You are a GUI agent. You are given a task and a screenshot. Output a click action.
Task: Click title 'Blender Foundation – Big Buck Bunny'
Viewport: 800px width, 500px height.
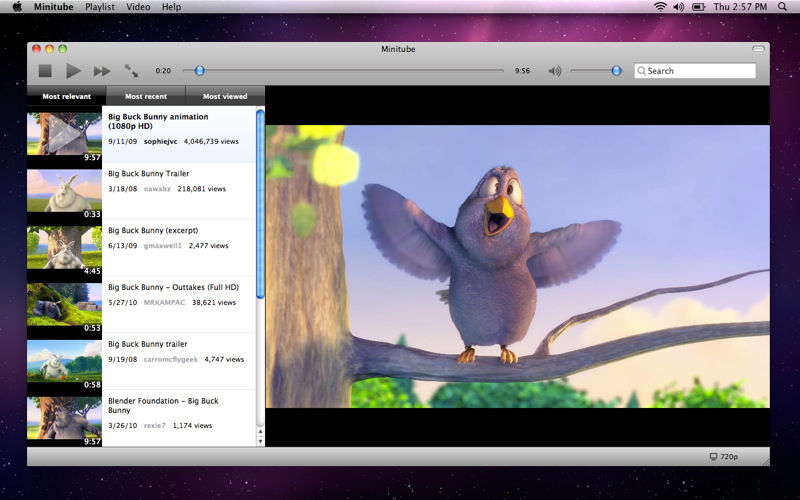[x=163, y=406]
